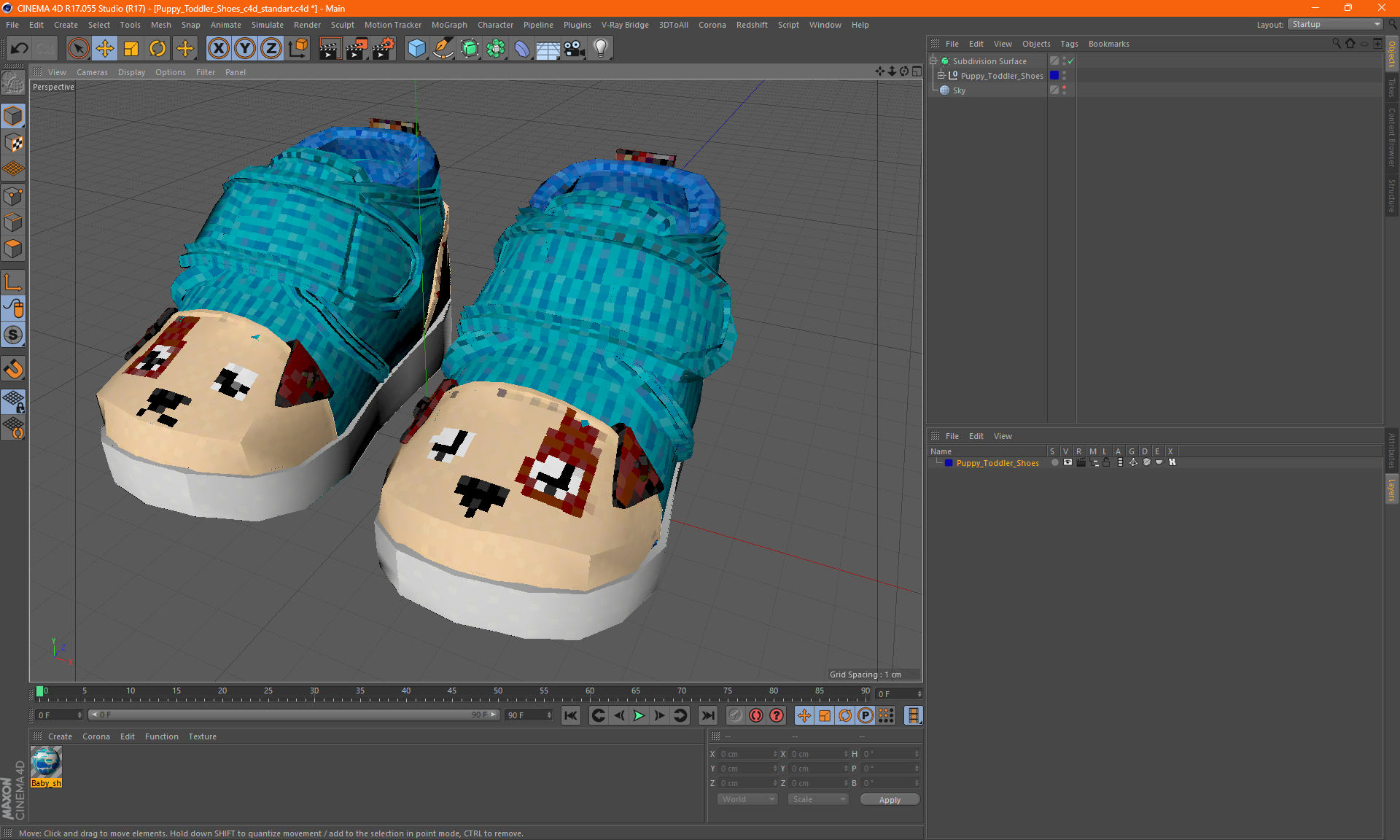Switch to Model mode icon

[x=13, y=117]
